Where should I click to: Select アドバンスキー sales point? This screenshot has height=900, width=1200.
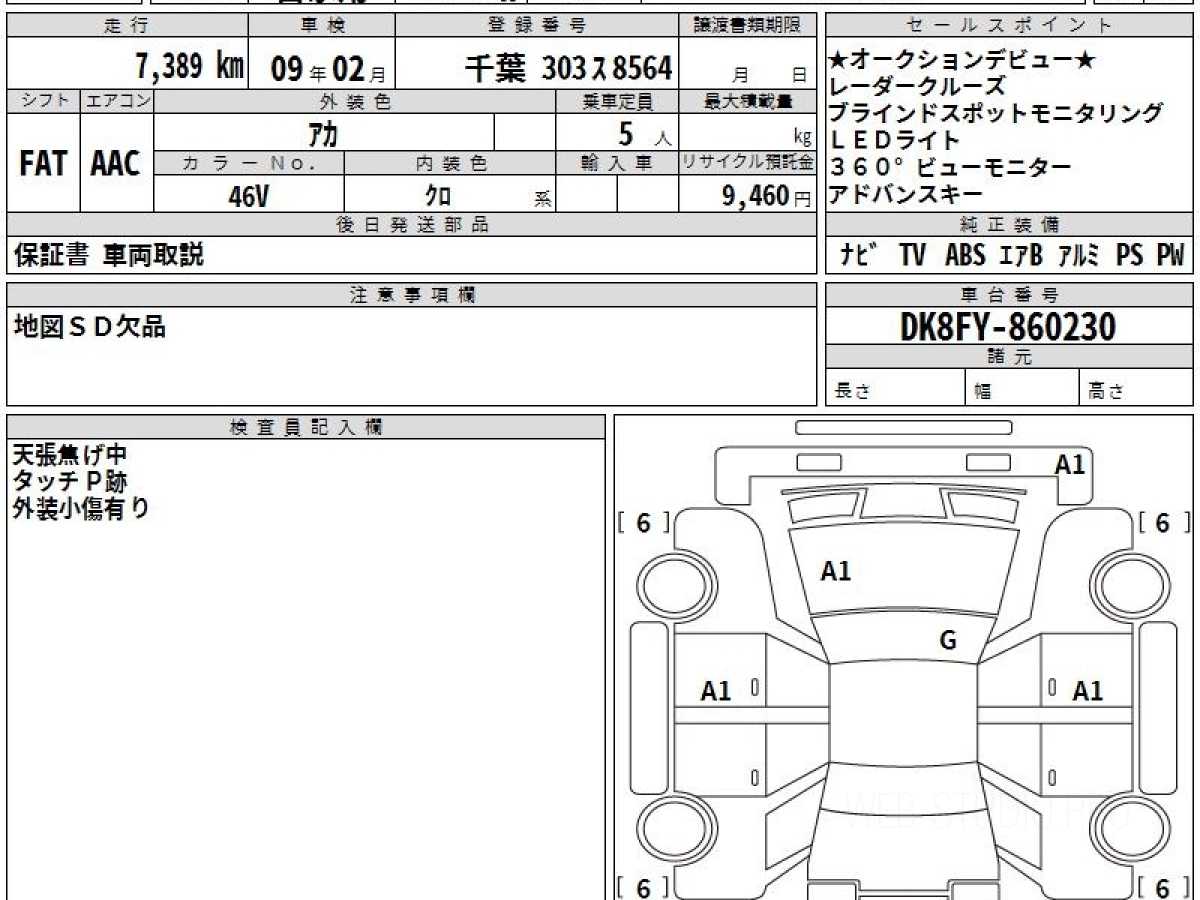coord(906,194)
